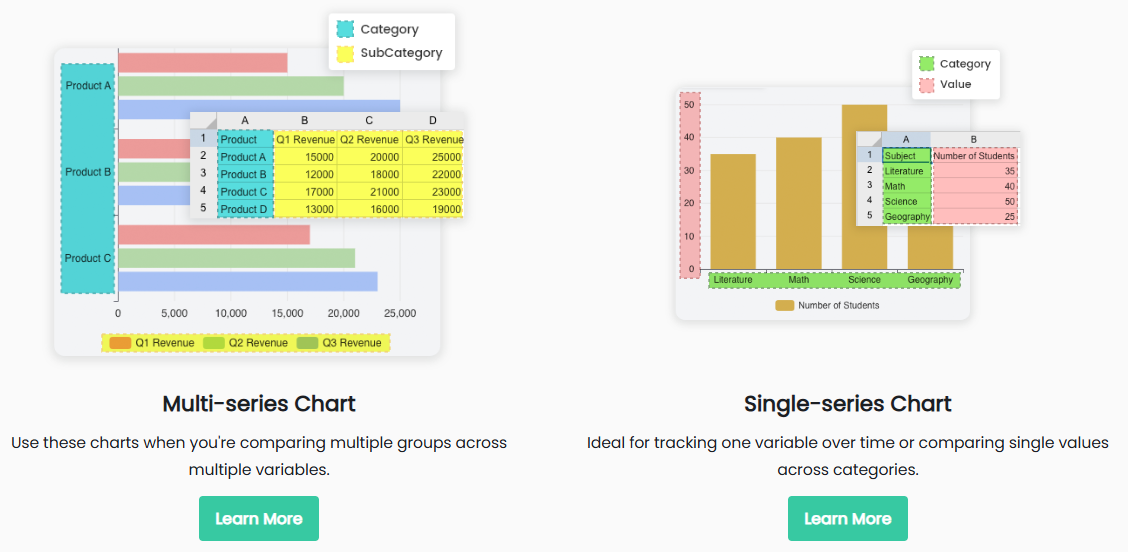Click the revenue spreadsheet's select-all corner
Screen dimensions: 1128x552
203,121
